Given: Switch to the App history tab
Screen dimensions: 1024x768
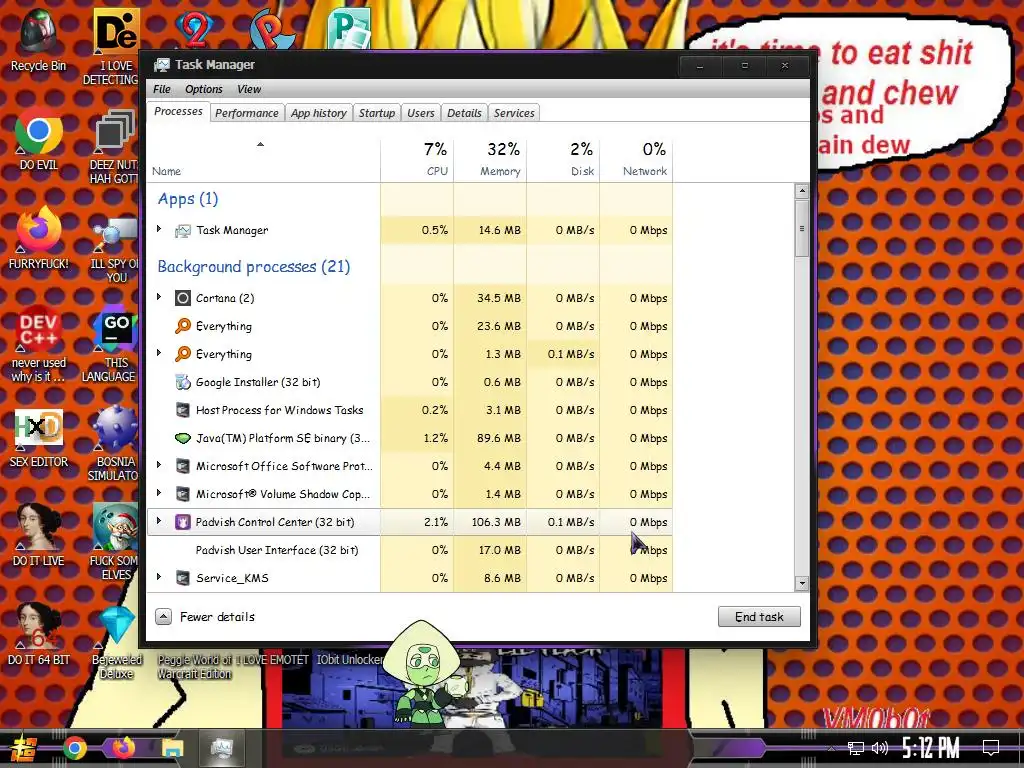Looking at the screenshot, I should (319, 113).
